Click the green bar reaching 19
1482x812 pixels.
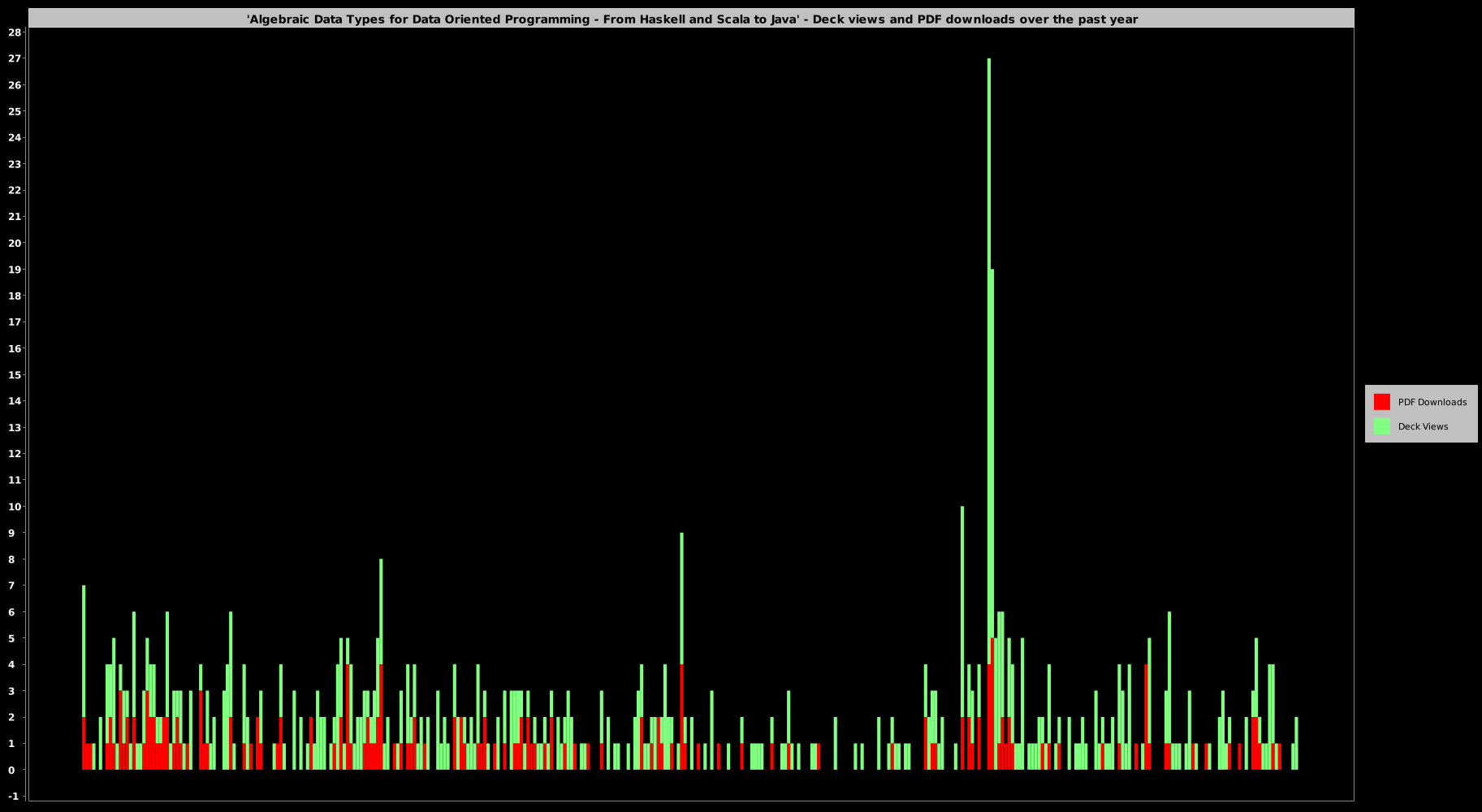click(992, 455)
